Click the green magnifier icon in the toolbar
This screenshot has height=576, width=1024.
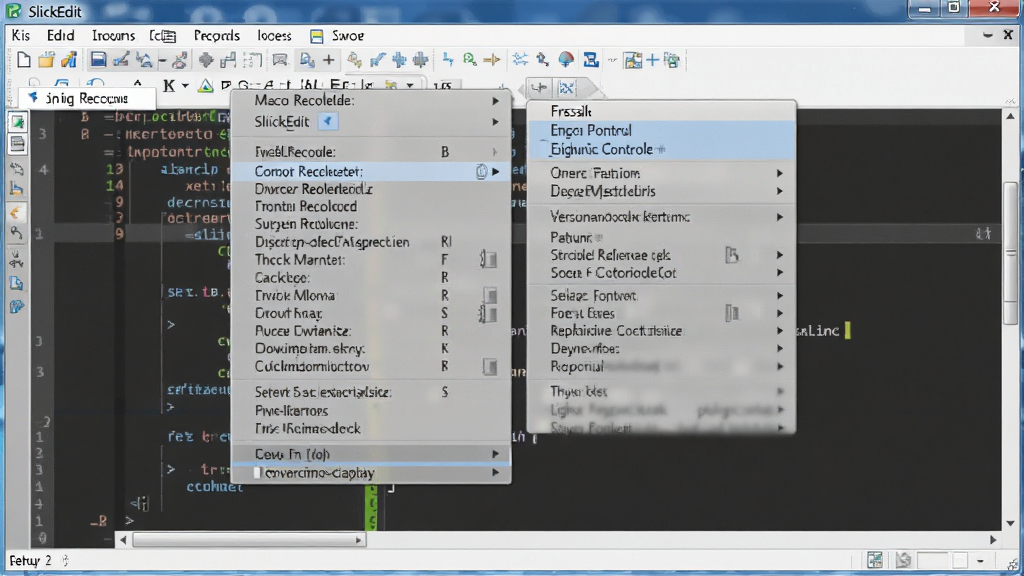470,60
